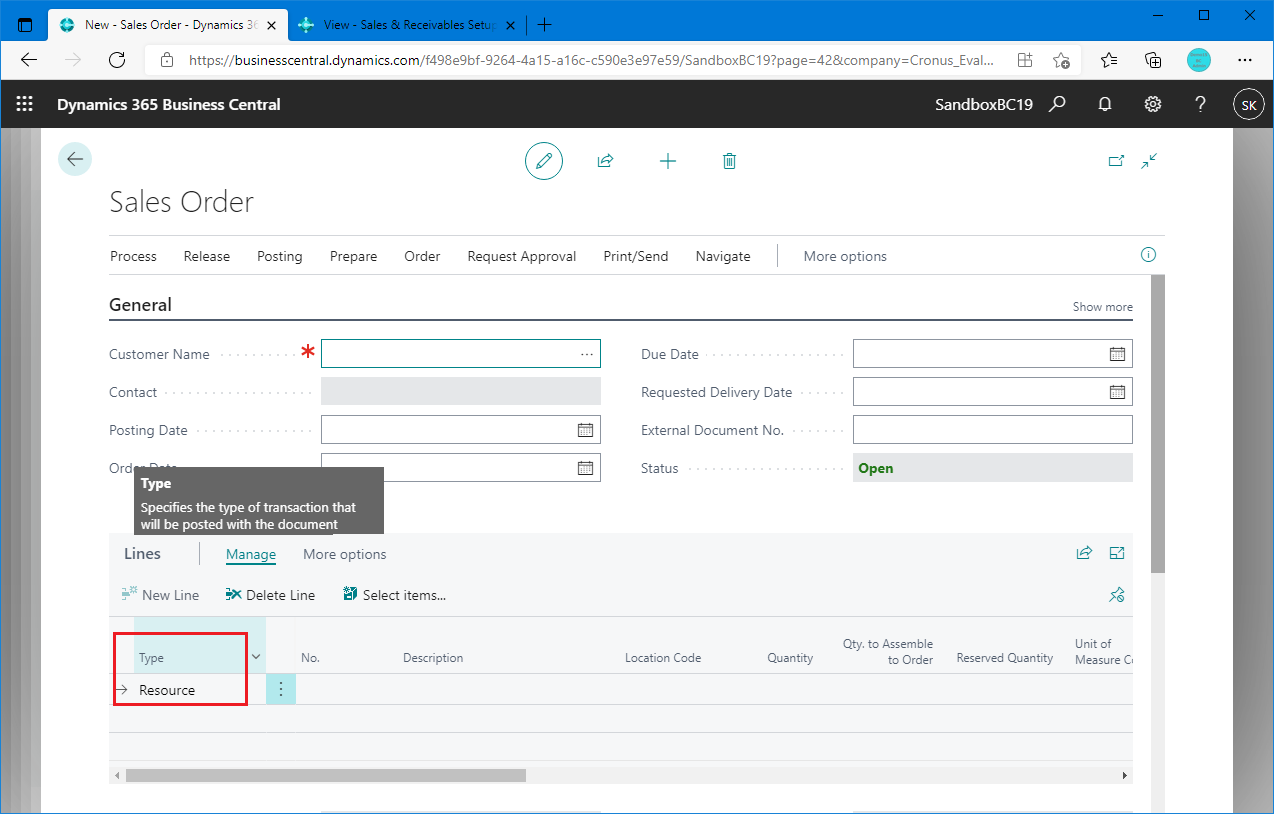Open the Due Date calendar picker
1274x814 pixels.
(x=1117, y=353)
